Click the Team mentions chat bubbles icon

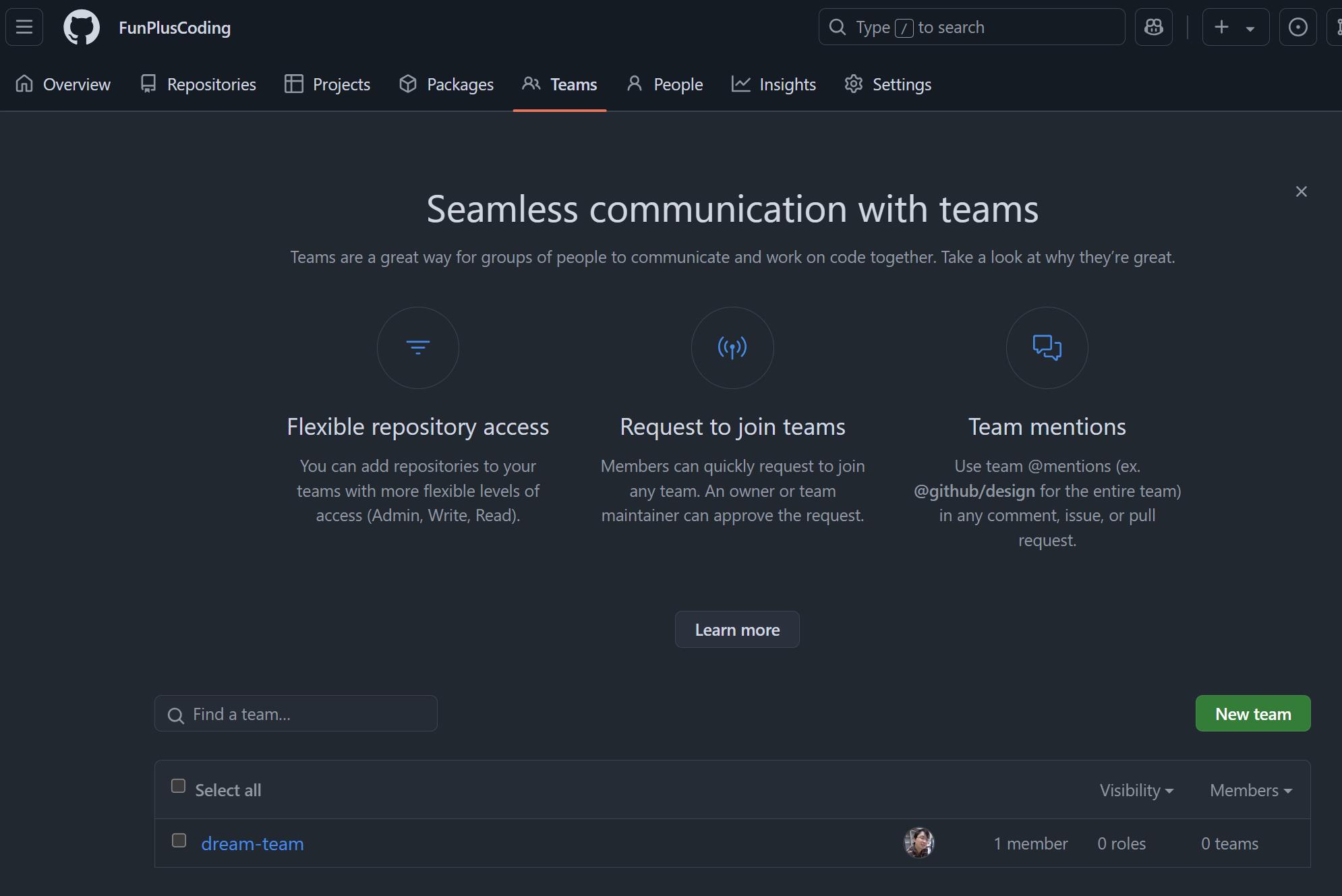click(x=1047, y=347)
